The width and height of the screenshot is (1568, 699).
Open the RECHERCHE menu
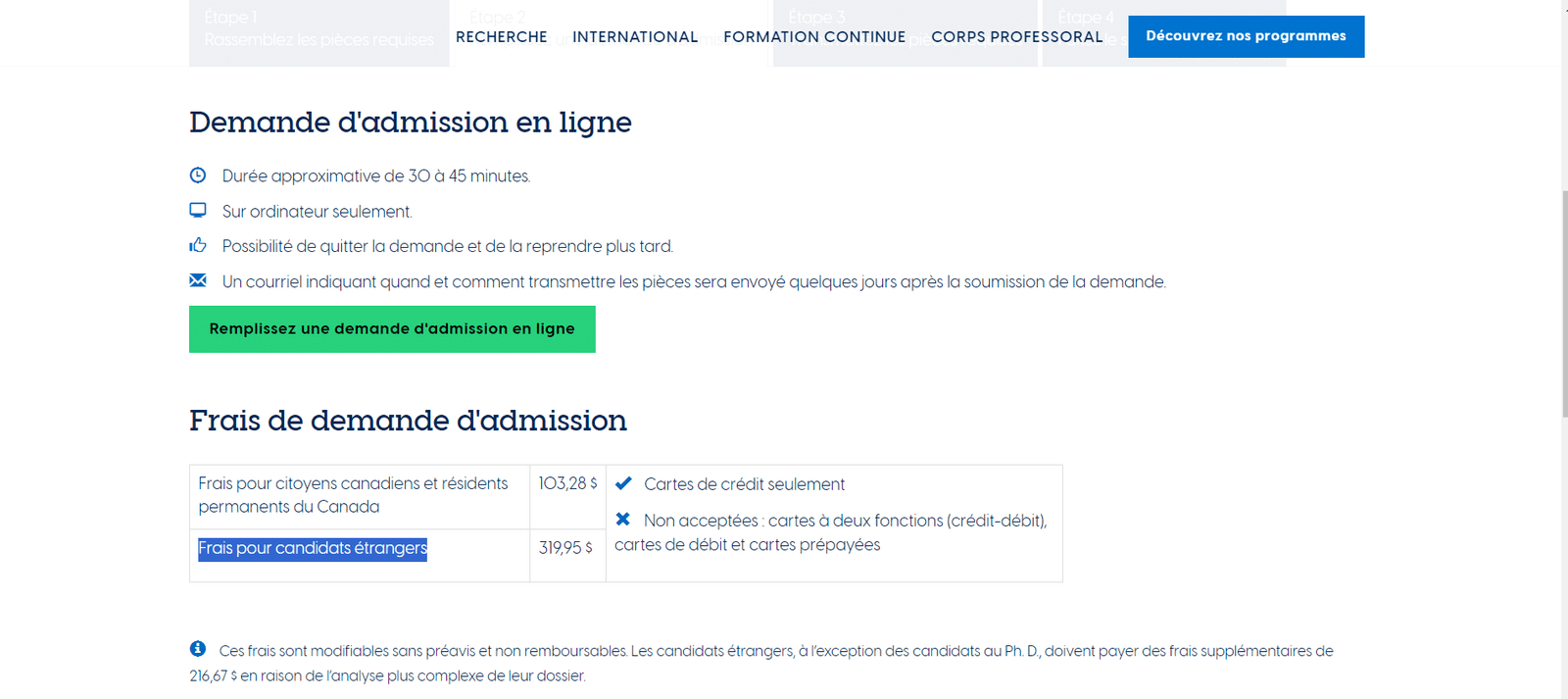click(502, 37)
